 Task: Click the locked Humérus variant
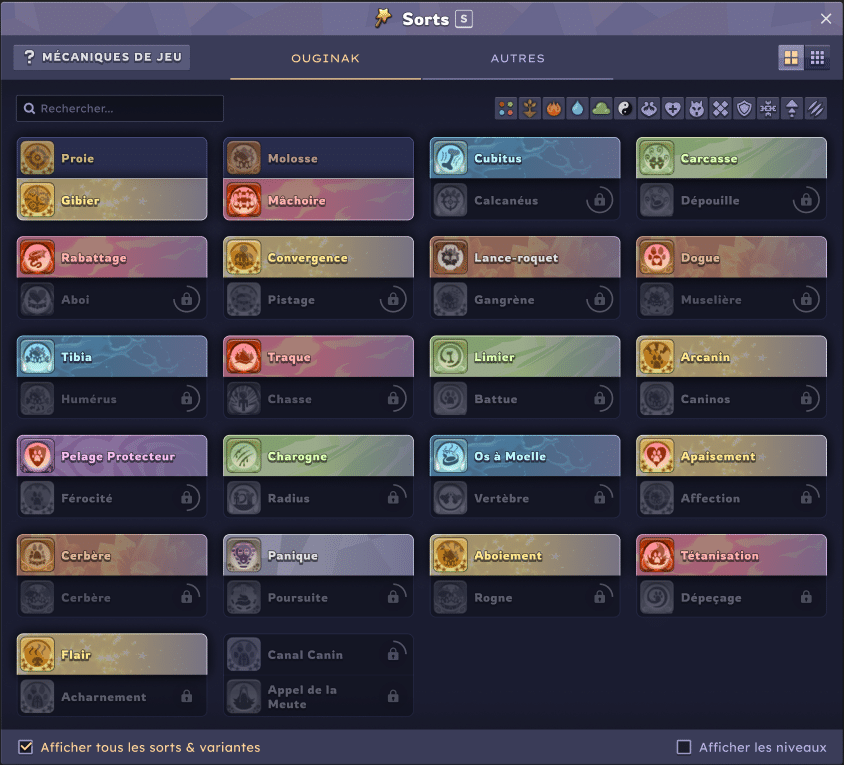tap(112, 398)
